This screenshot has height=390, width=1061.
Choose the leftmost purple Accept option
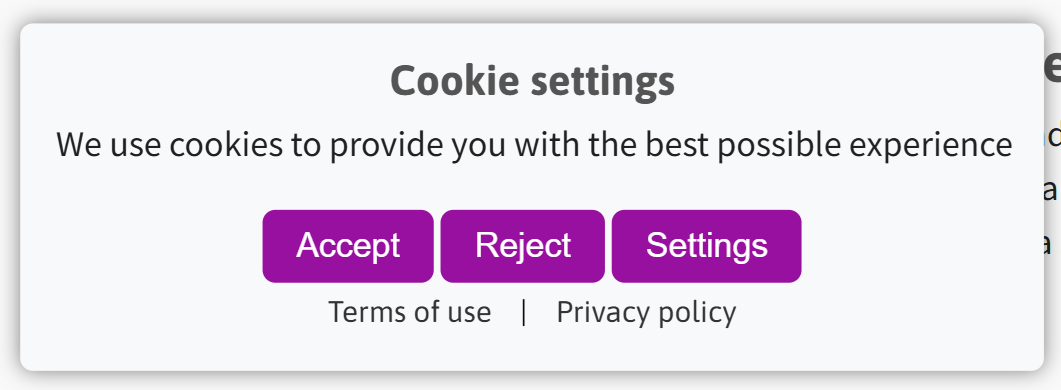[348, 246]
